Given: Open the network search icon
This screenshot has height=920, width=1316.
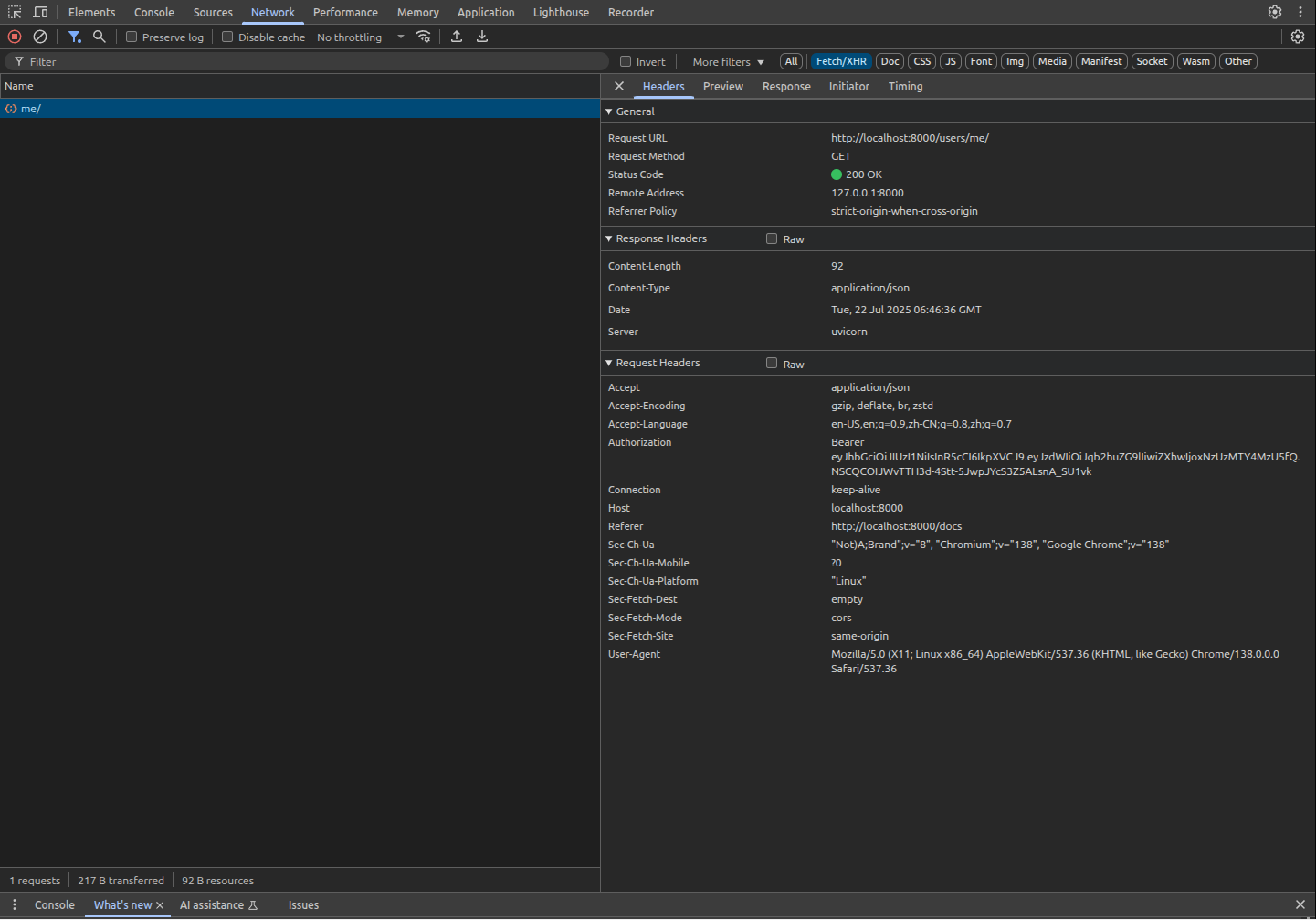Looking at the screenshot, I should 100,37.
